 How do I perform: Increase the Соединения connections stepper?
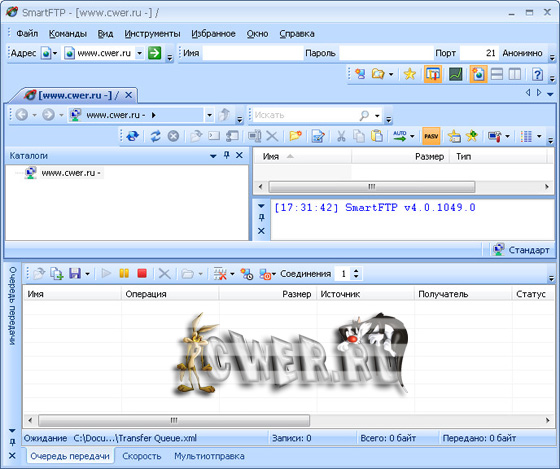(x=356, y=271)
